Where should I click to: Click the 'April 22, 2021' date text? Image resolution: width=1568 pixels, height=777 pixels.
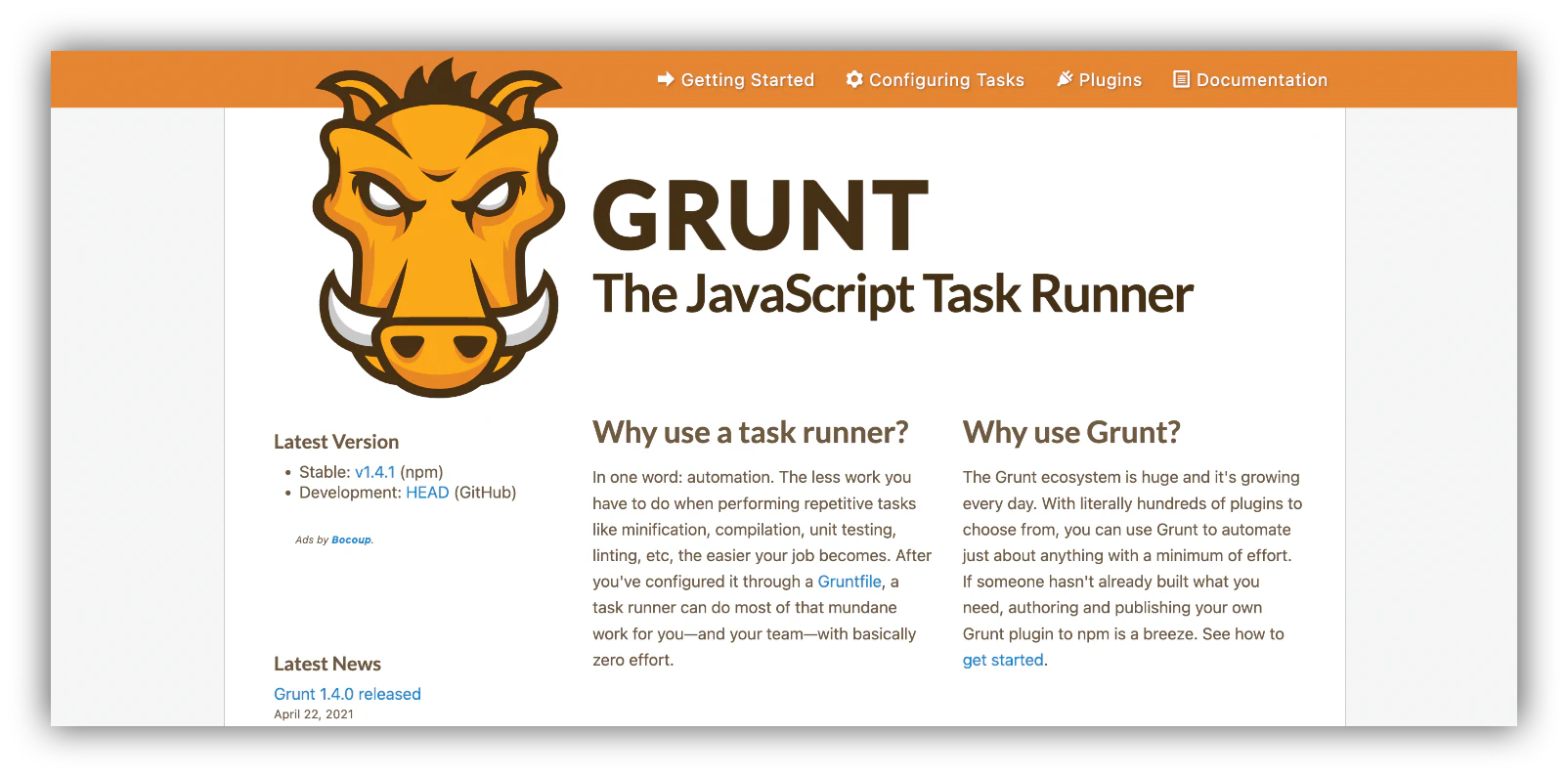[x=314, y=714]
